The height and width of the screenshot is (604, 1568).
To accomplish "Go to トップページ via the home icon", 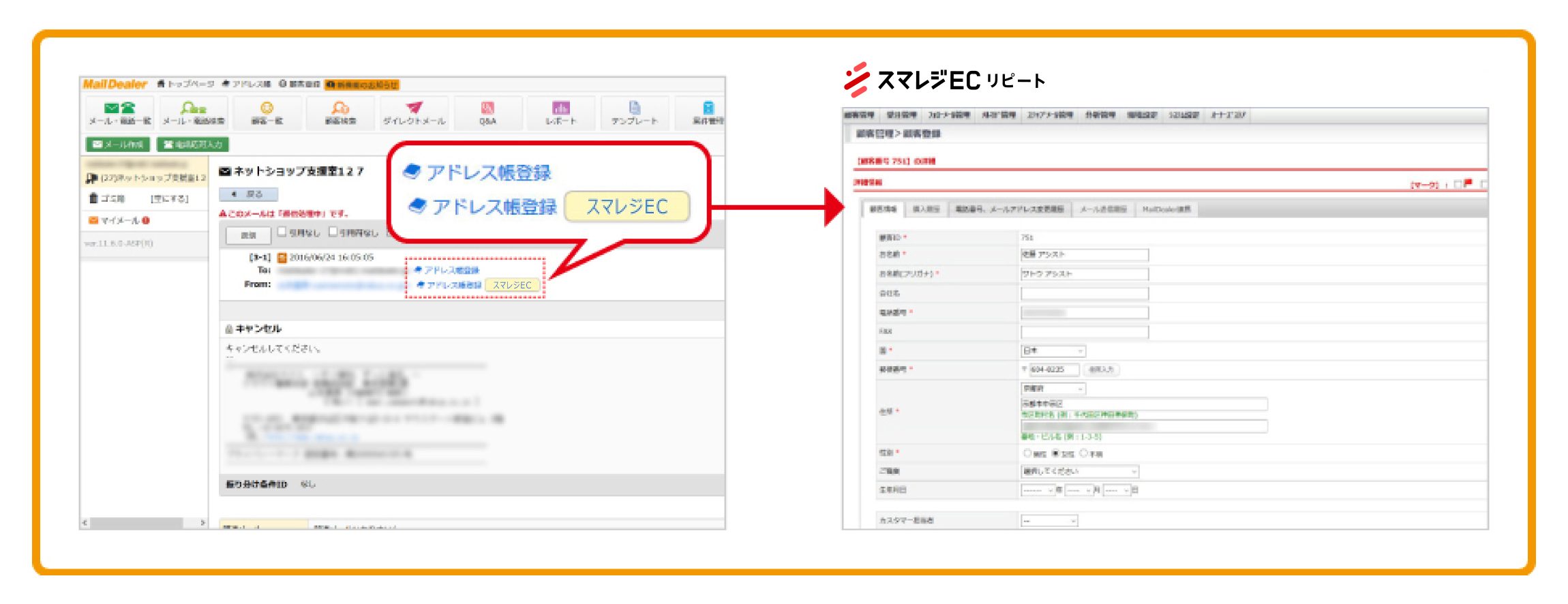I will click(x=185, y=84).
